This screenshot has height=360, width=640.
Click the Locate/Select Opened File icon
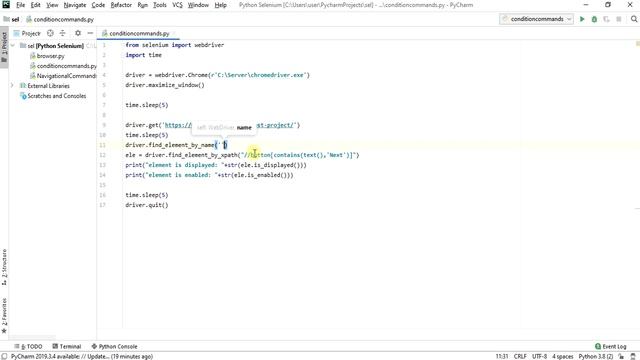pos(50,33)
